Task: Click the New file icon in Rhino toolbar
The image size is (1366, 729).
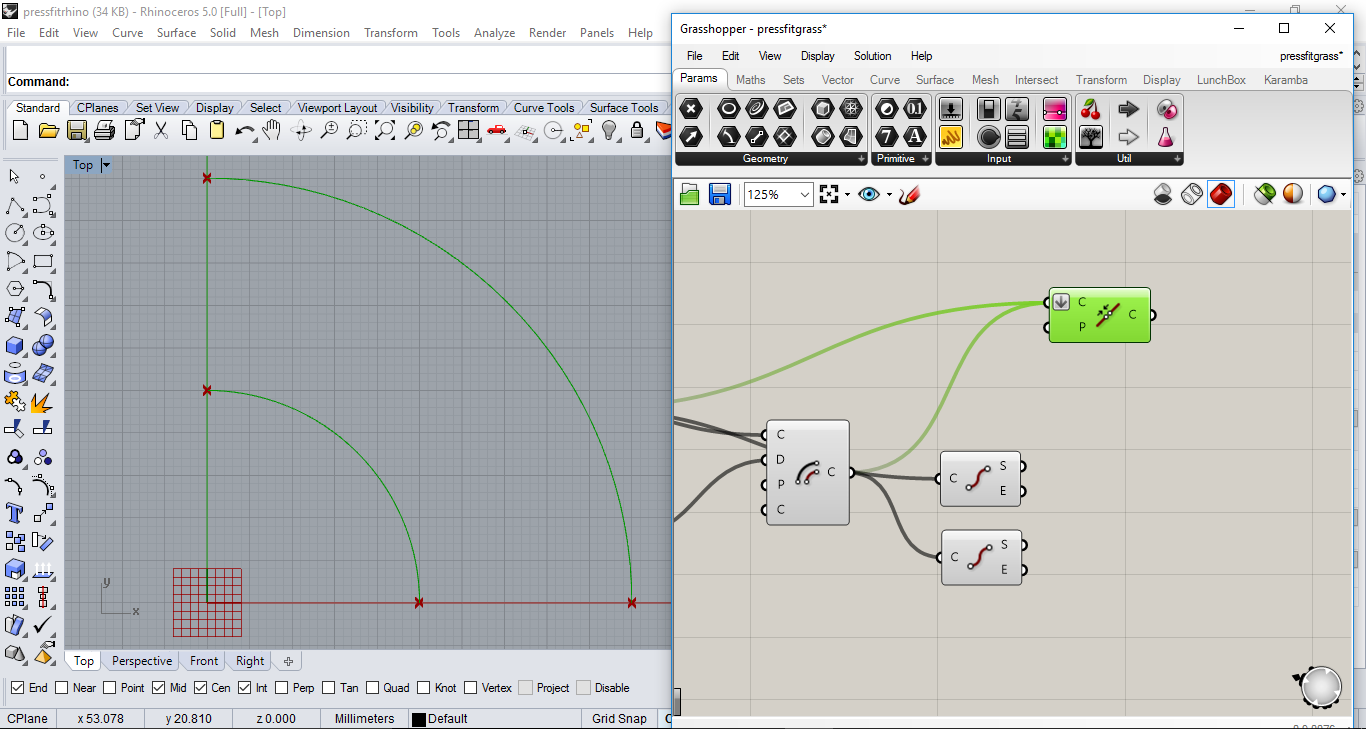Action: (x=20, y=130)
